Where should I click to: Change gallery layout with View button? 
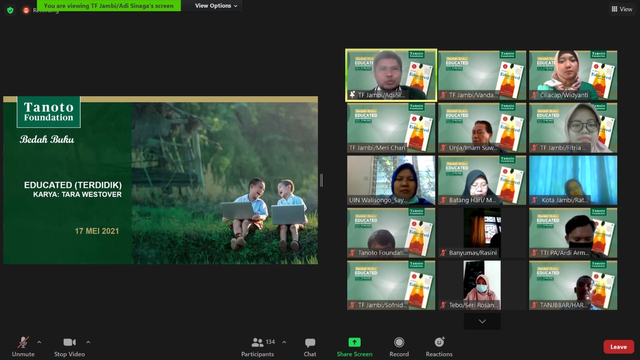click(622, 9)
